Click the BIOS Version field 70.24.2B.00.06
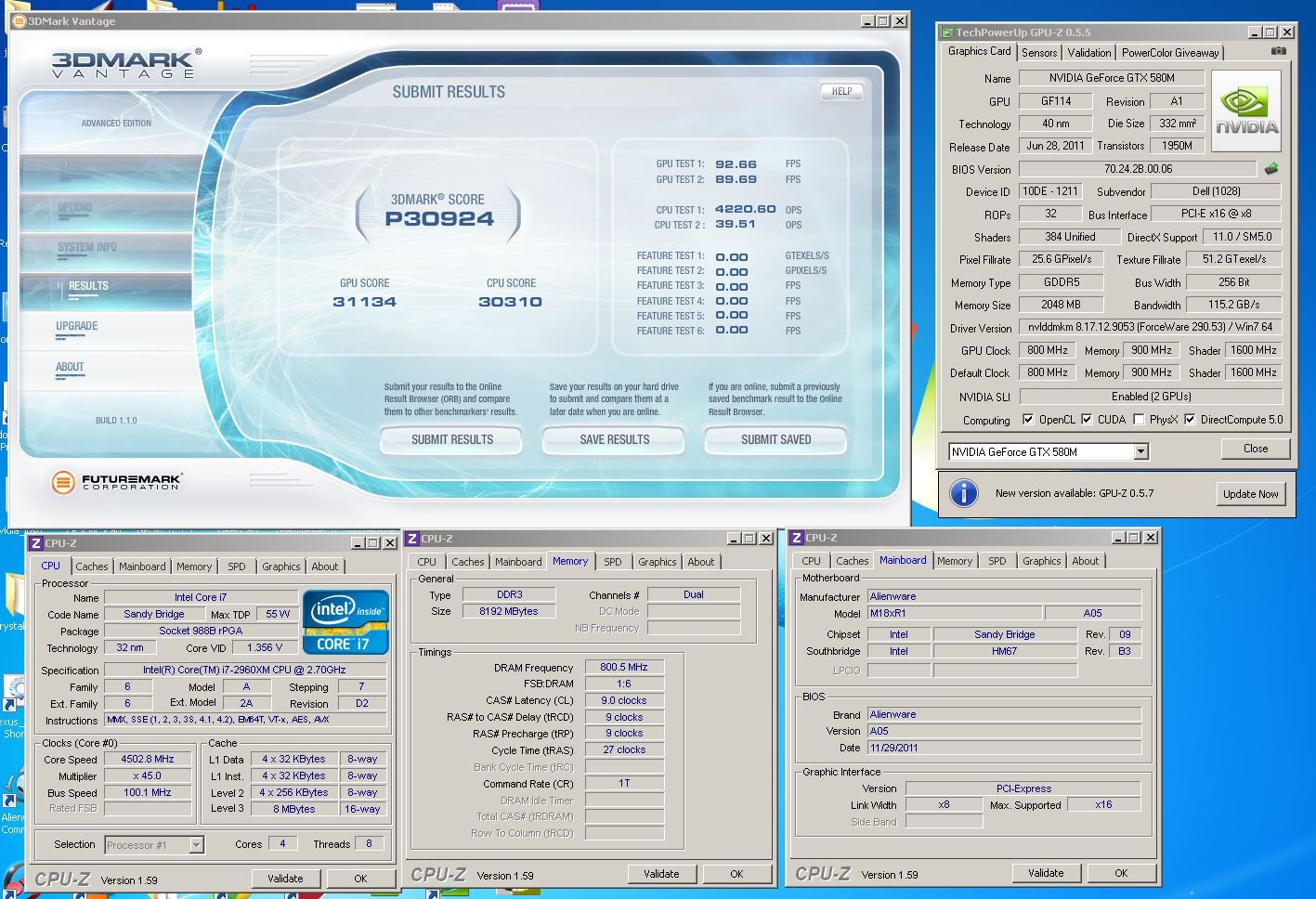This screenshot has height=899, width=1316. pyautogui.click(x=1139, y=169)
